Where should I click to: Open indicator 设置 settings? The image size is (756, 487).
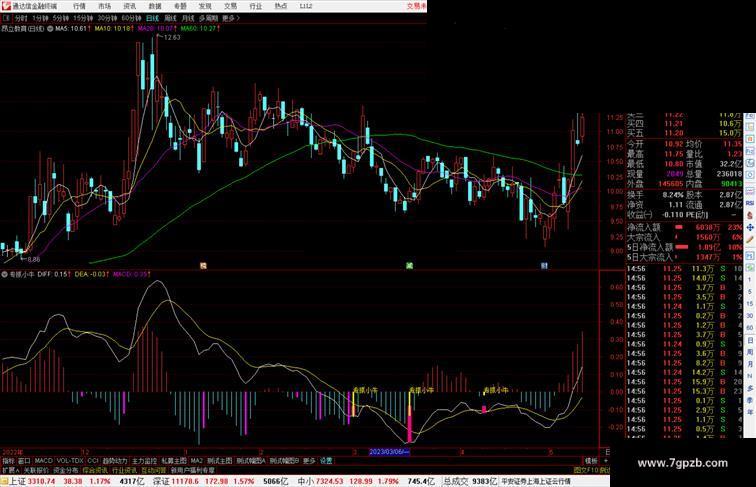click(326, 461)
